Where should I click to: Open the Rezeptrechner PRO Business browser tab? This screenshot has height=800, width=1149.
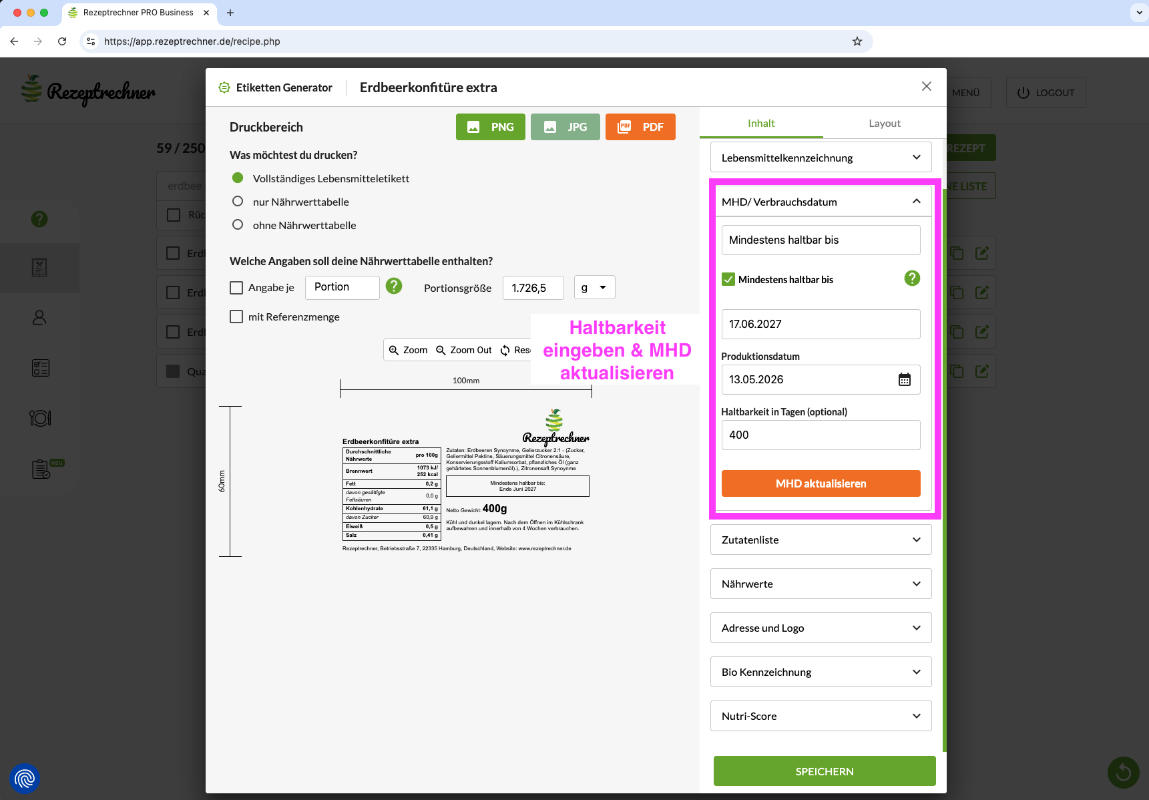[x=138, y=12]
